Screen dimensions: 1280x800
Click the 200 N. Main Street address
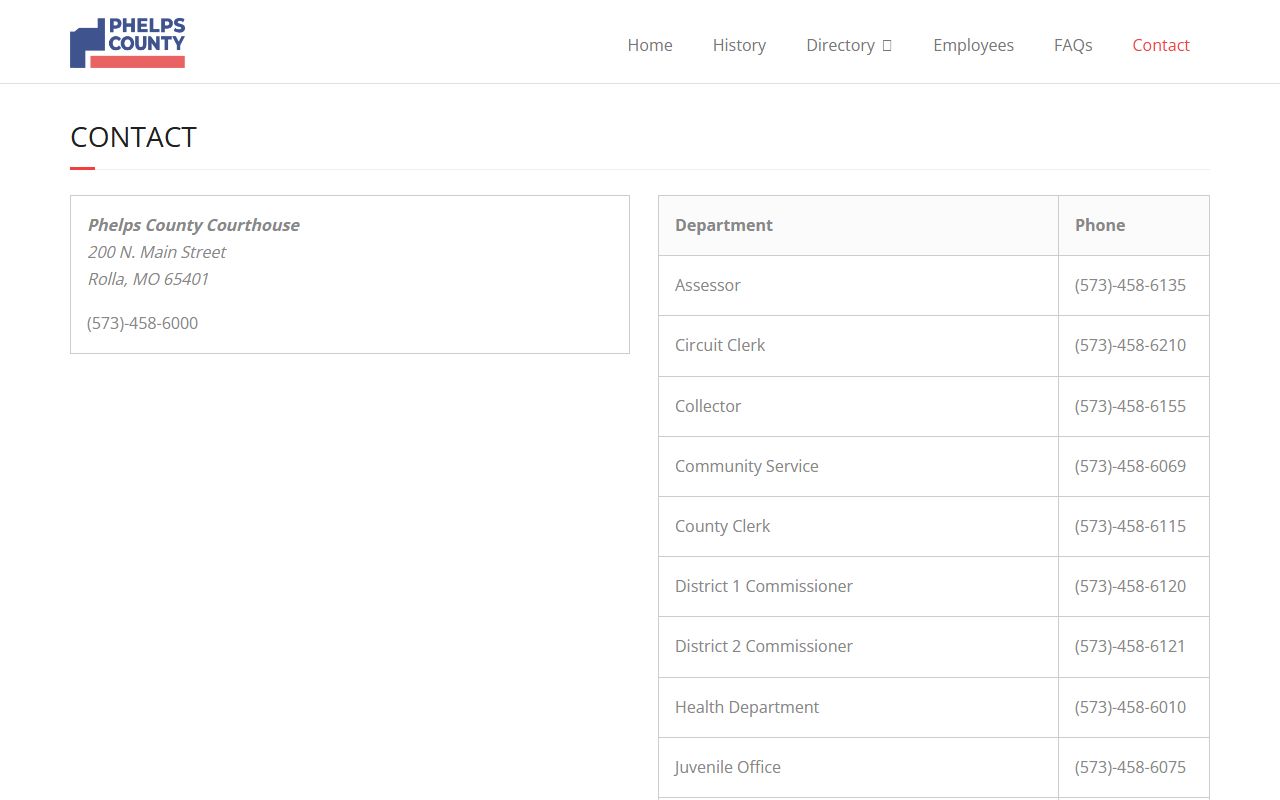[x=157, y=252]
